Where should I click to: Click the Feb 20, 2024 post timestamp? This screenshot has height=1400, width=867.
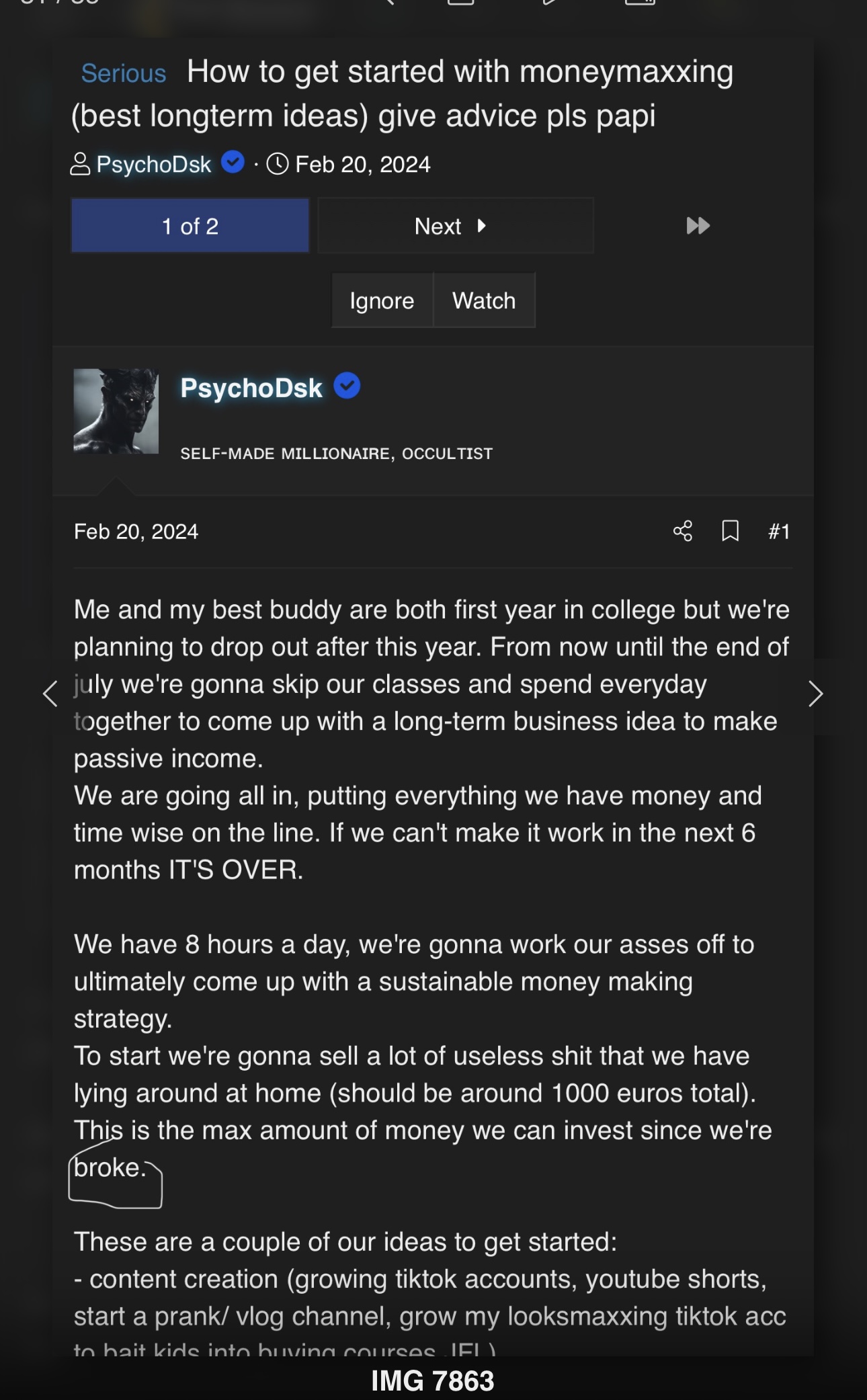pos(136,532)
